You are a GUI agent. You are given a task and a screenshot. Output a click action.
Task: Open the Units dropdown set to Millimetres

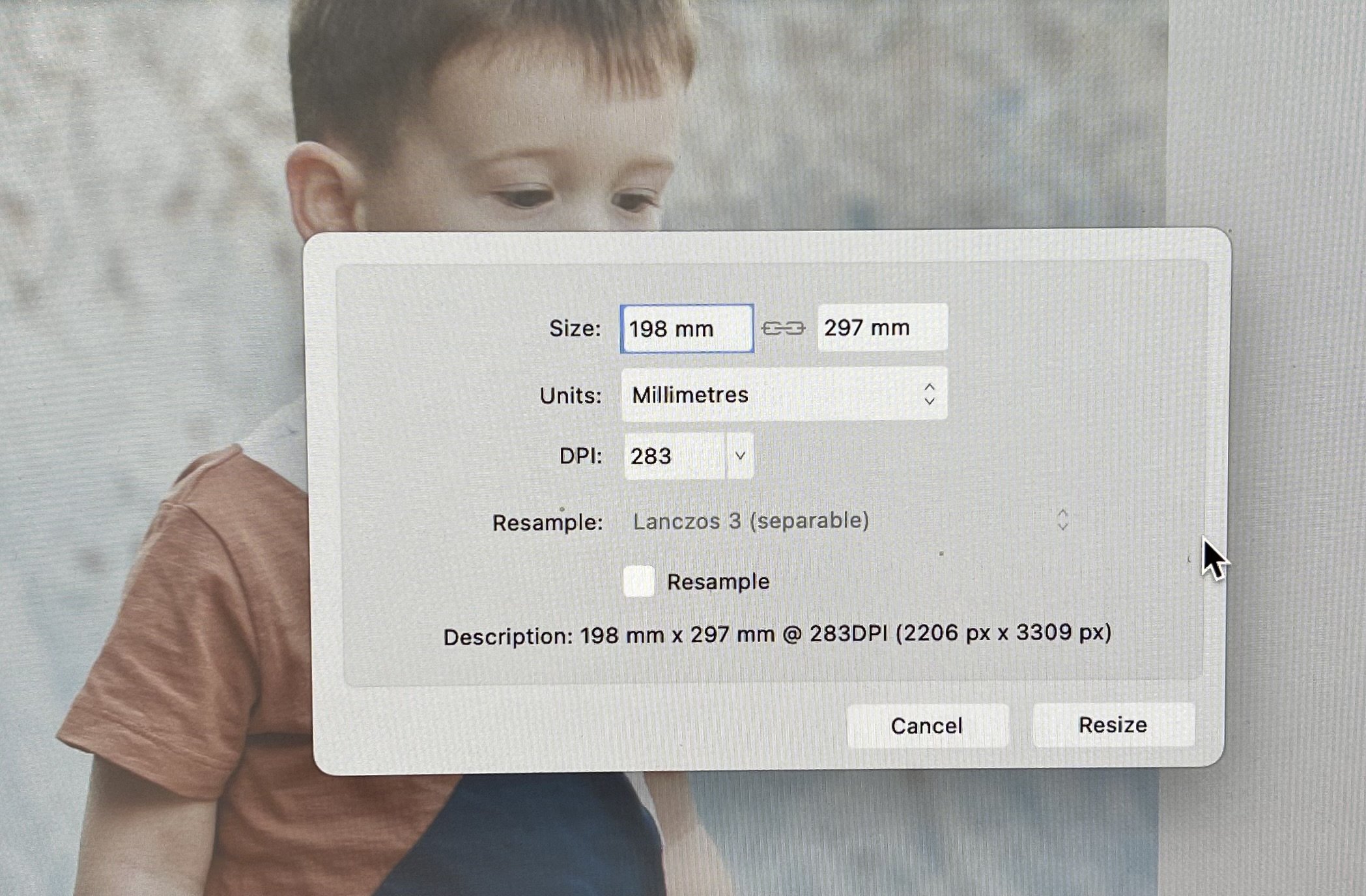point(784,395)
